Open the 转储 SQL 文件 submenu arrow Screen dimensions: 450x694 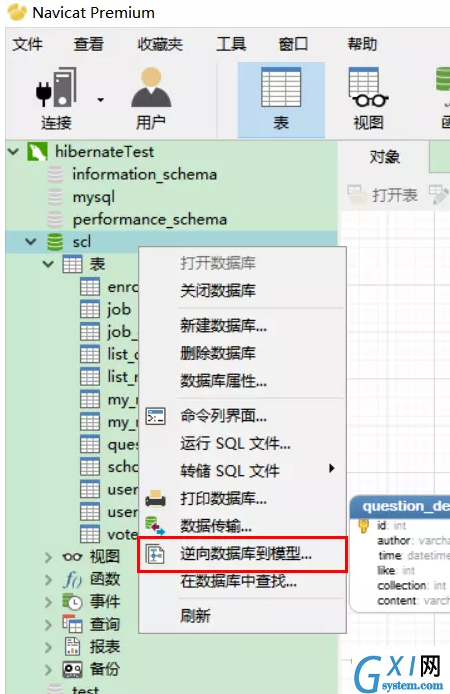331,469
